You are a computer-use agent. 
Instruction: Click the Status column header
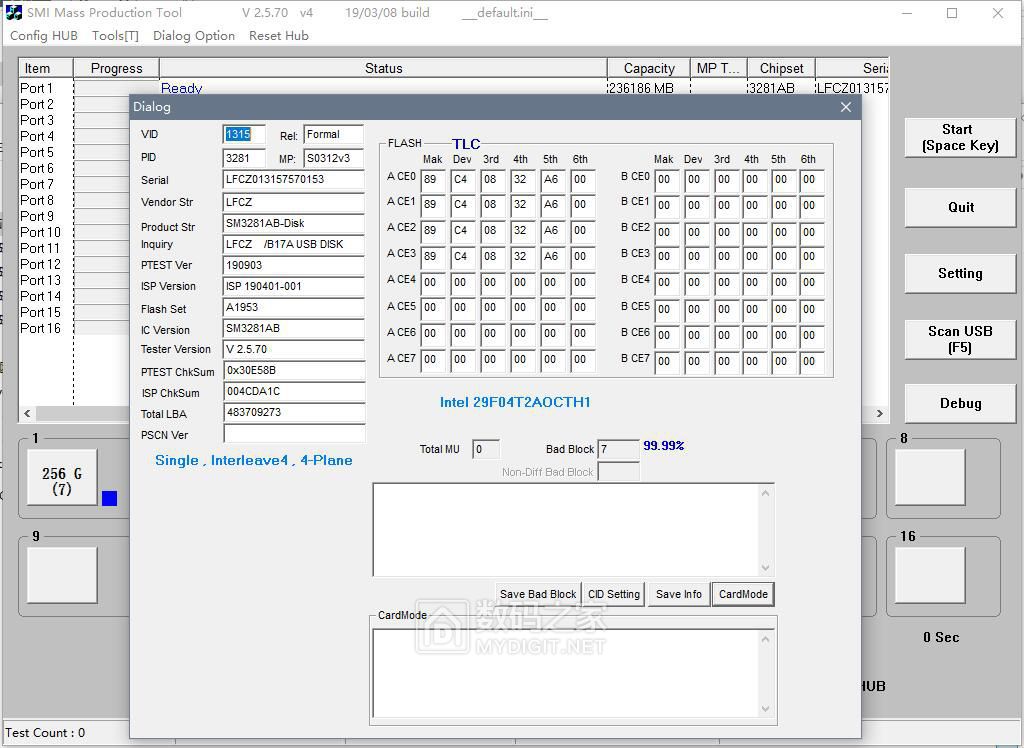pyautogui.click(x=383, y=68)
